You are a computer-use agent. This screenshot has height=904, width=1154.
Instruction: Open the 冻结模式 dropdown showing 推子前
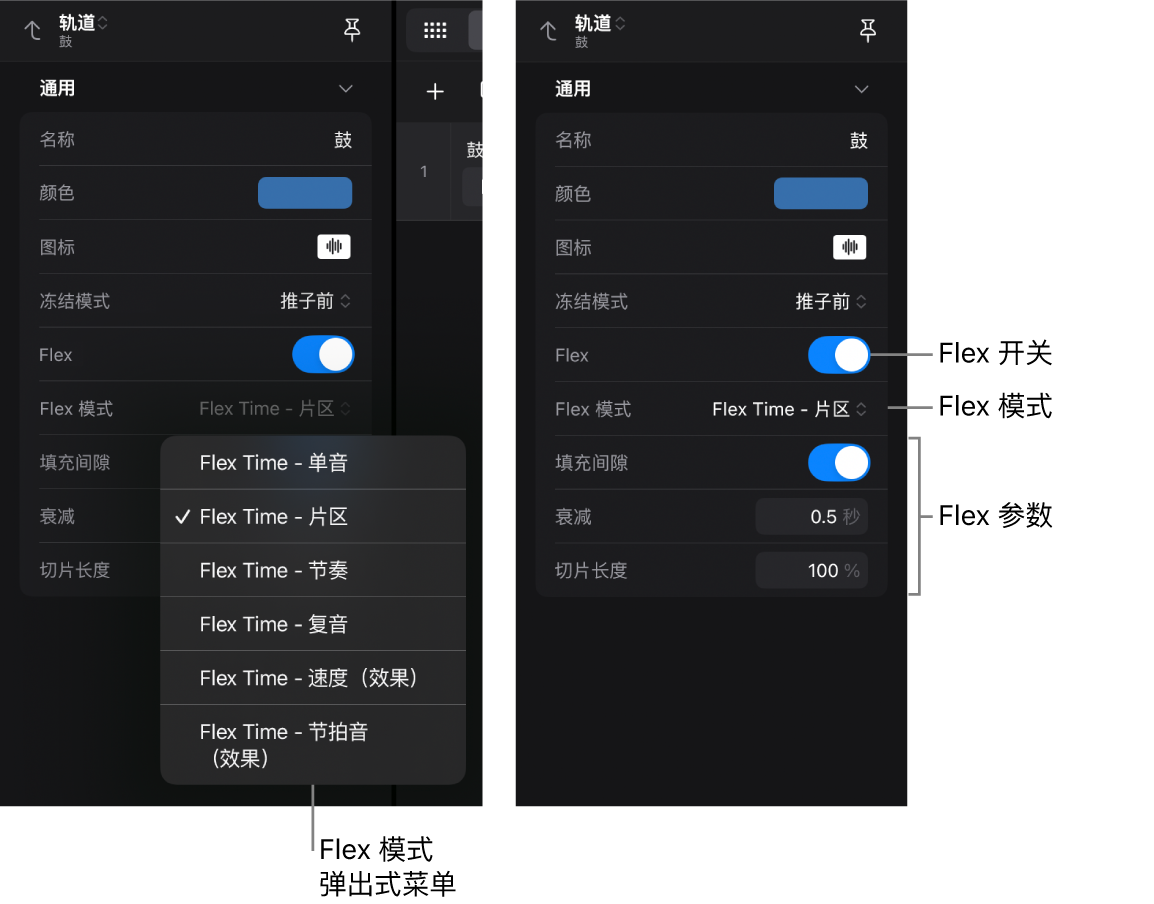click(316, 300)
